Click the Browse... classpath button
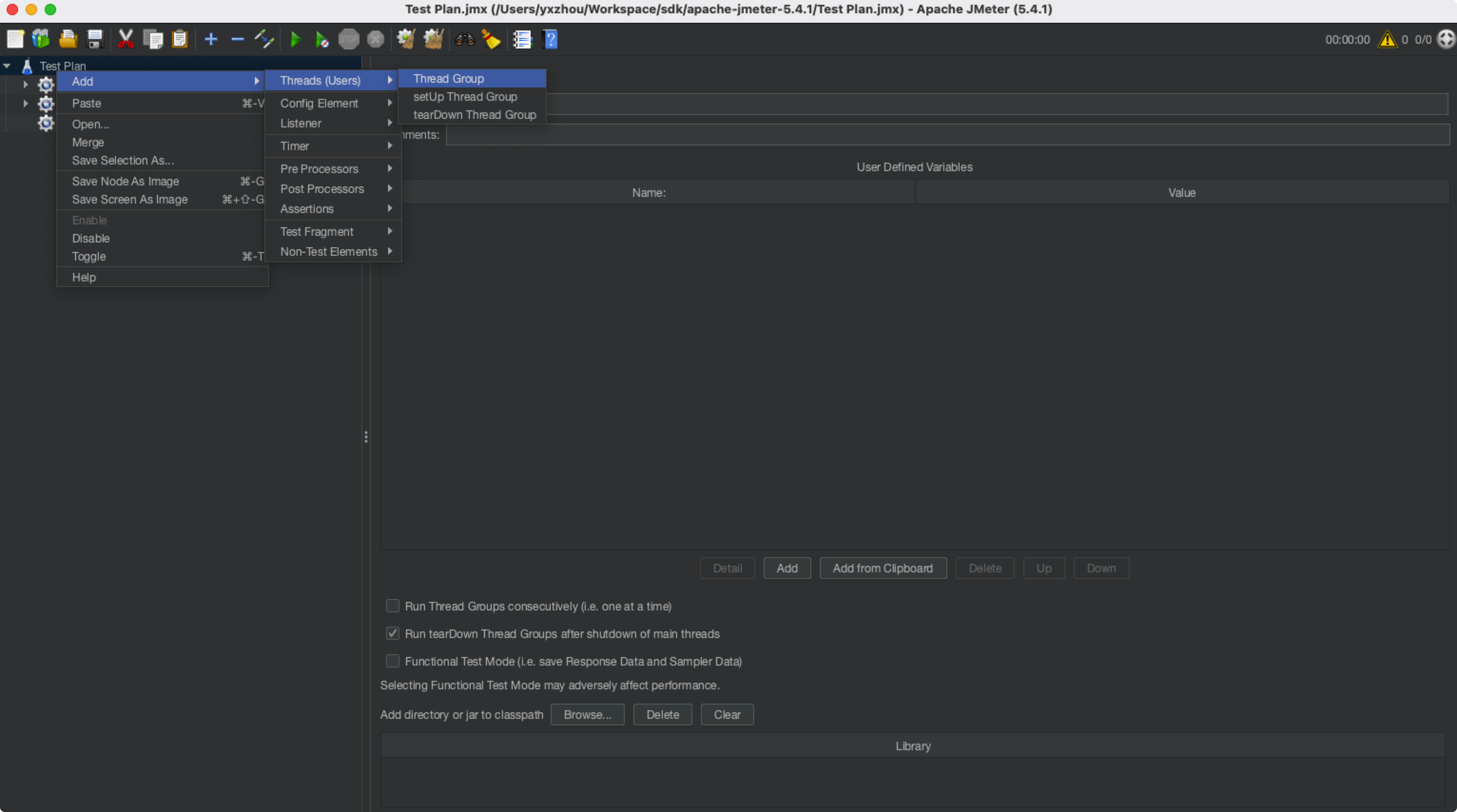The width and height of the screenshot is (1457, 812). point(587,715)
